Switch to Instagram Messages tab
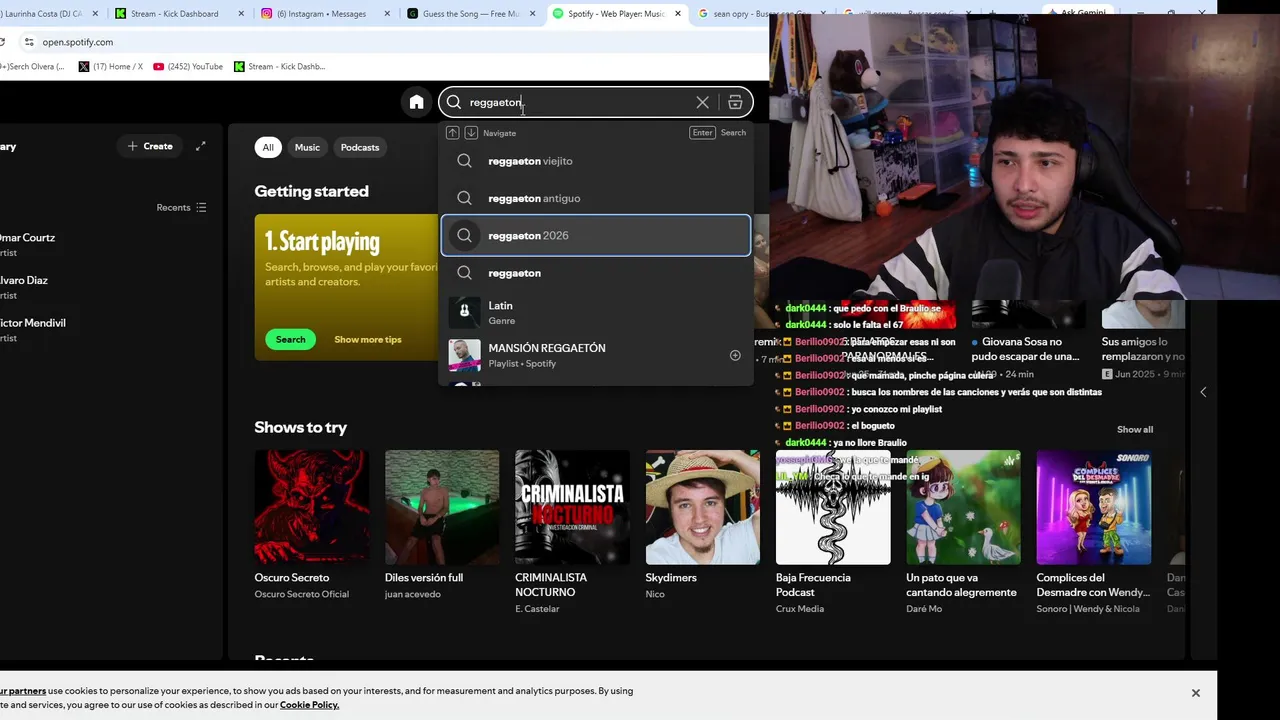 pyautogui.click(x=321, y=14)
